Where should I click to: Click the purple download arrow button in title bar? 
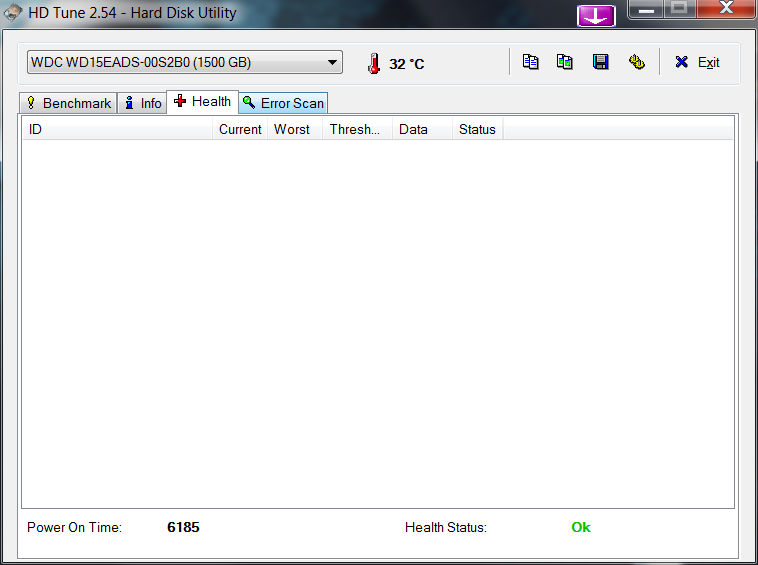(x=596, y=15)
